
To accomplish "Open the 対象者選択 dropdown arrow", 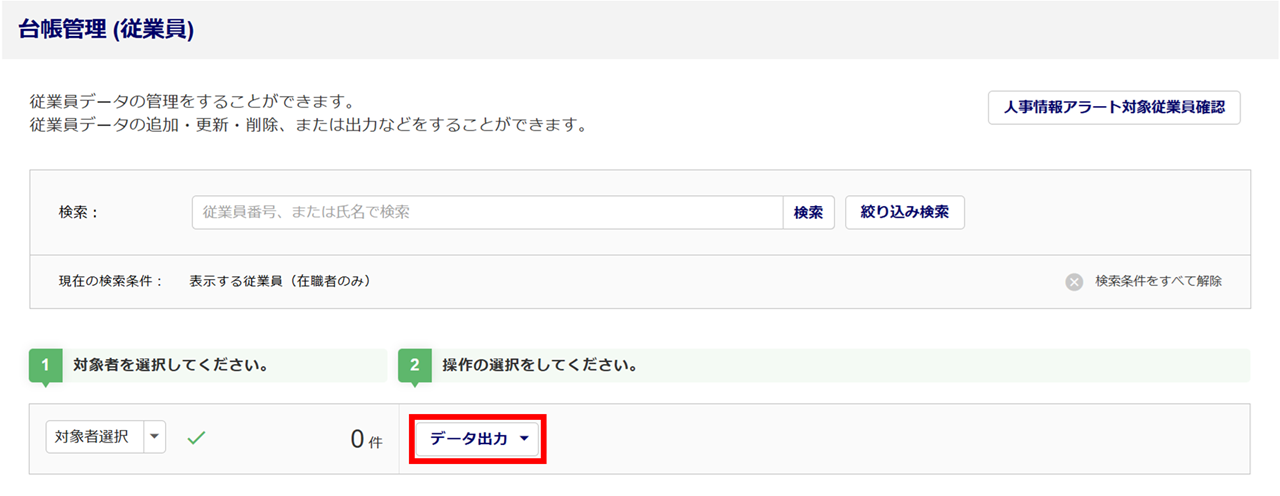I will pos(155,437).
